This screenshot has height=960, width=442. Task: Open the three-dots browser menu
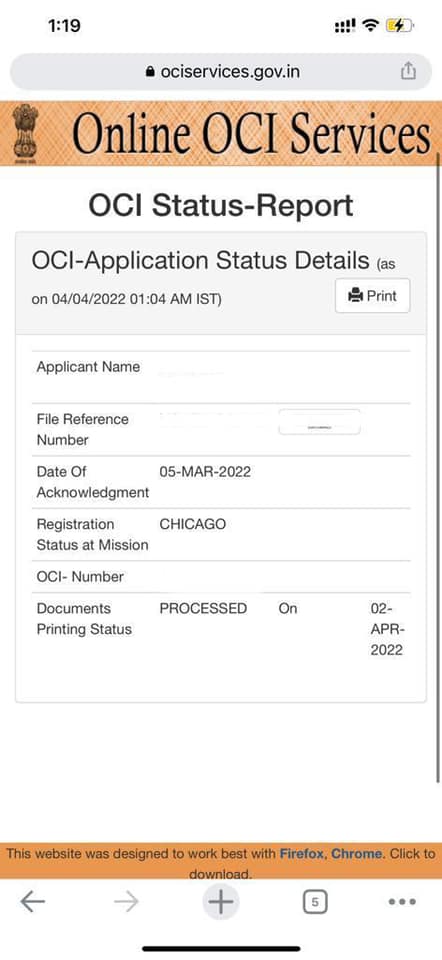tap(402, 901)
